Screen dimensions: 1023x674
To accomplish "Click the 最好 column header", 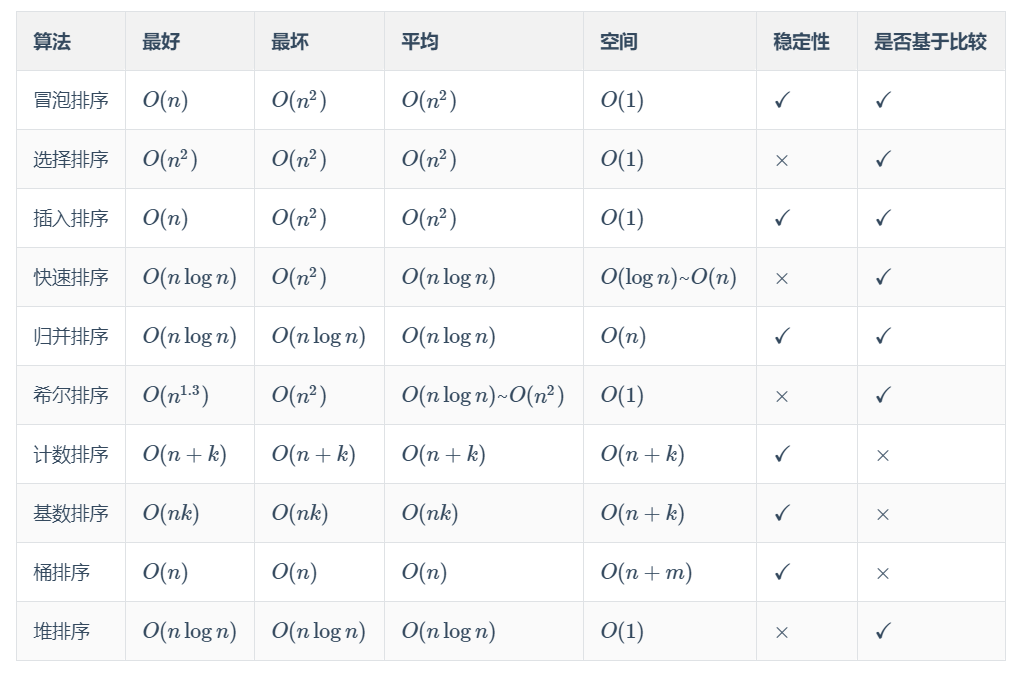I will pos(161,42).
